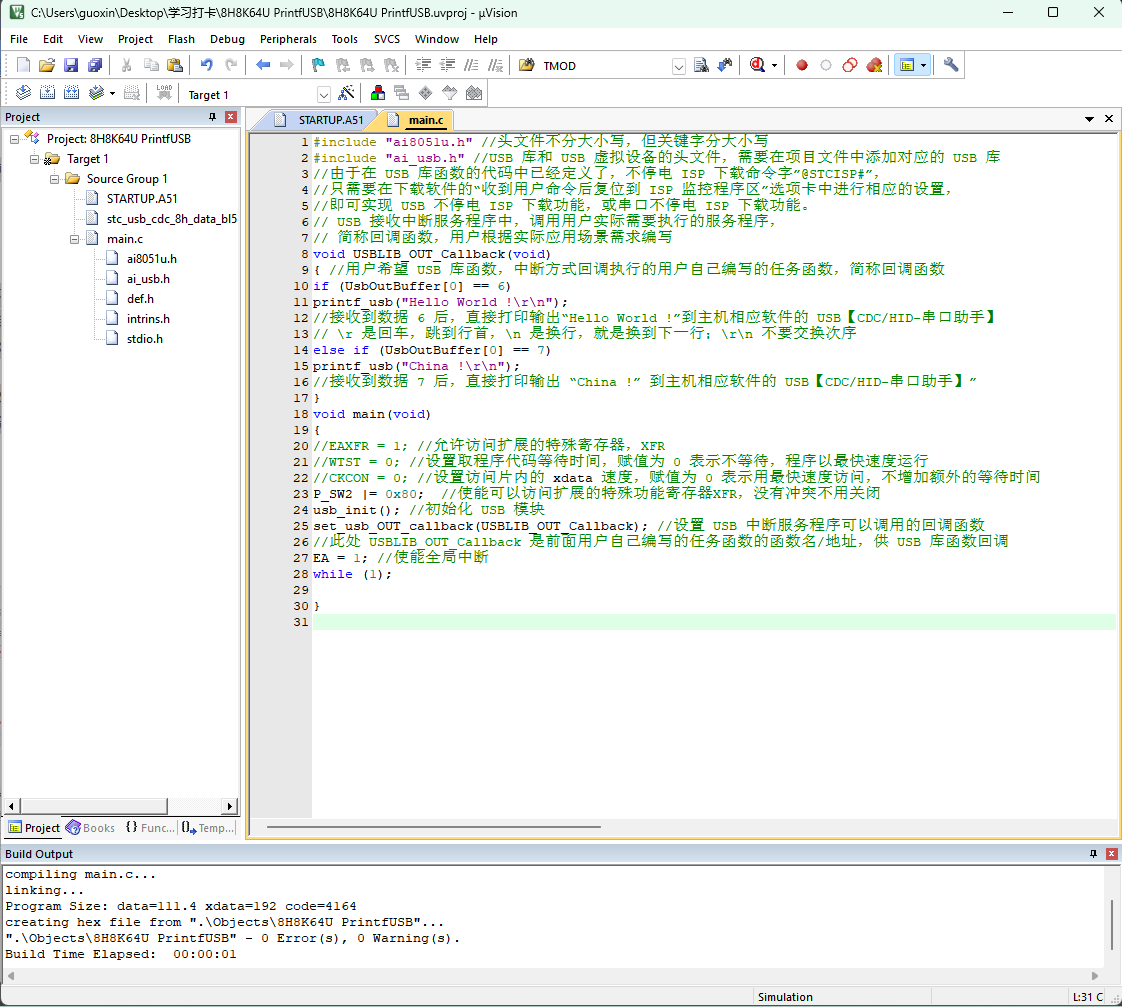Switch to the Functions panel tab
Image resolution: width=1122 pixels, height=1007 pixels.
150,827
